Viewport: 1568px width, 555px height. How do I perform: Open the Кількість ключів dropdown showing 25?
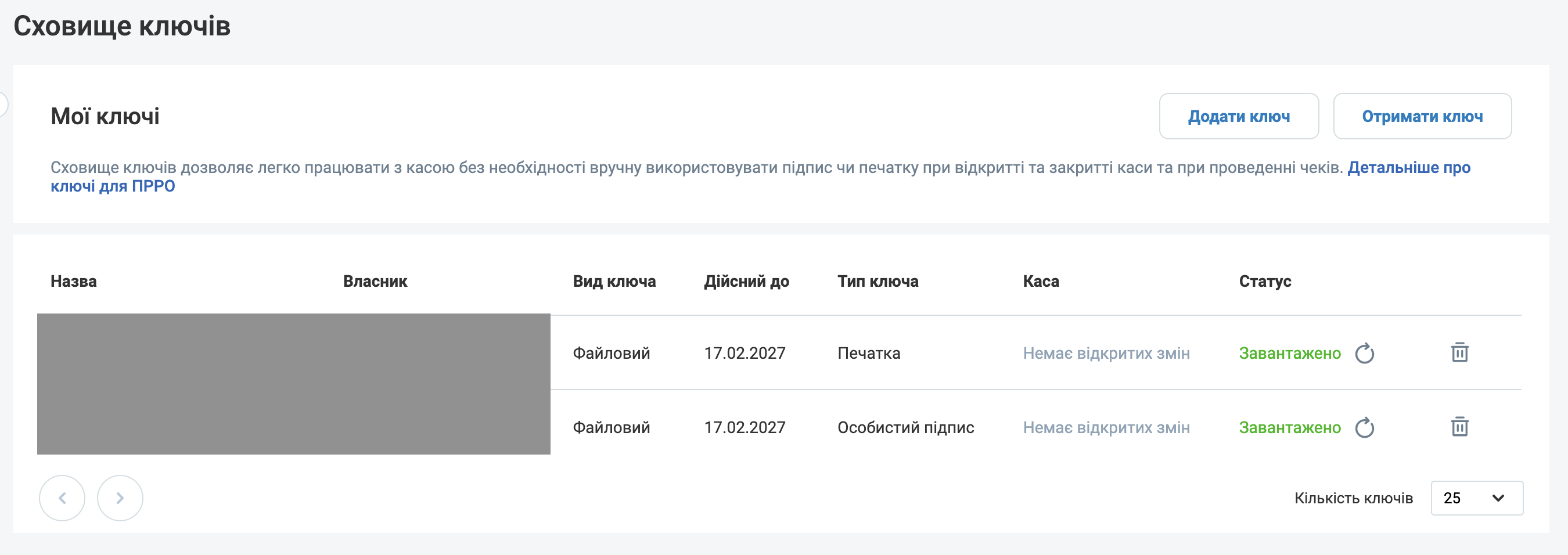coord(1477,498)
